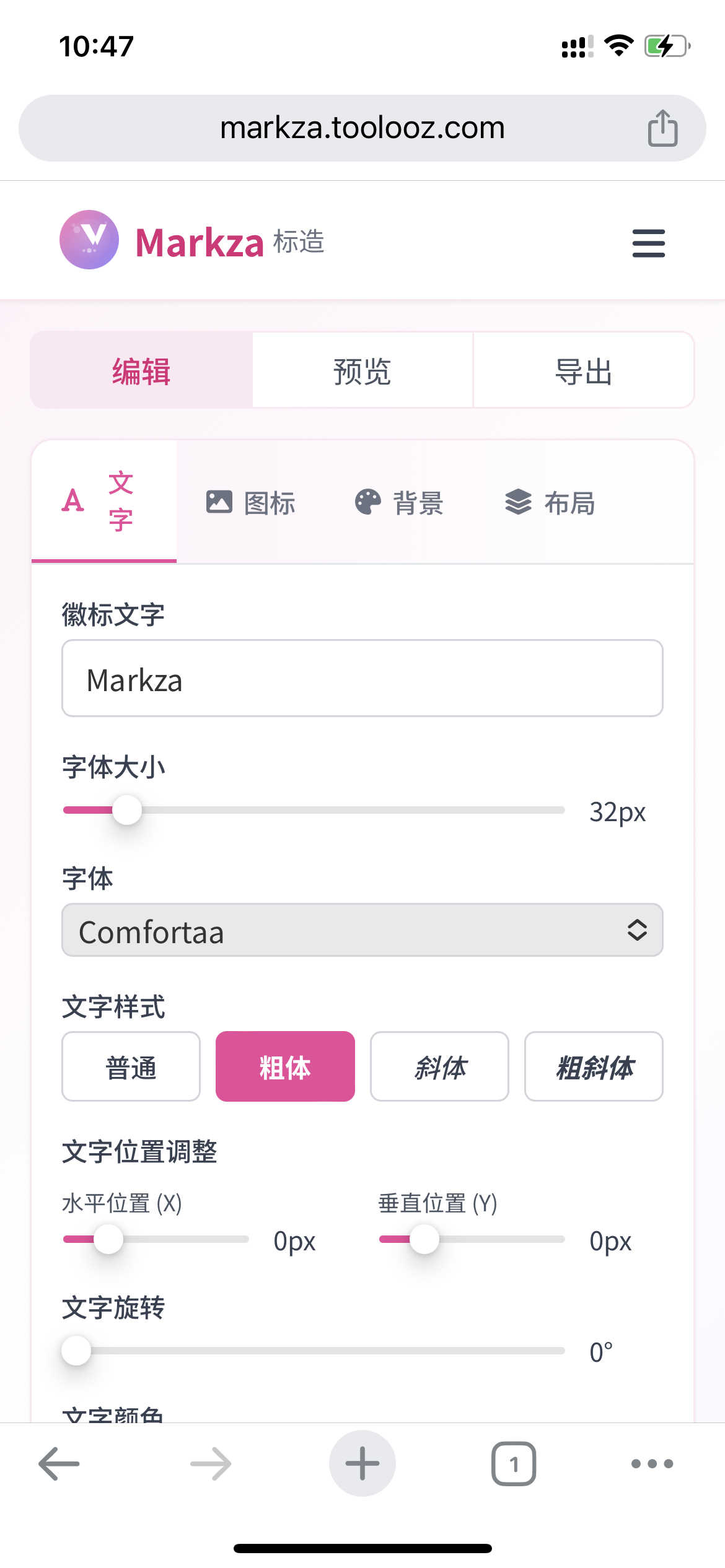Screen dimensions: 725x1568
Task: Open the three-dots browser menu
Action: (652, 1463)
